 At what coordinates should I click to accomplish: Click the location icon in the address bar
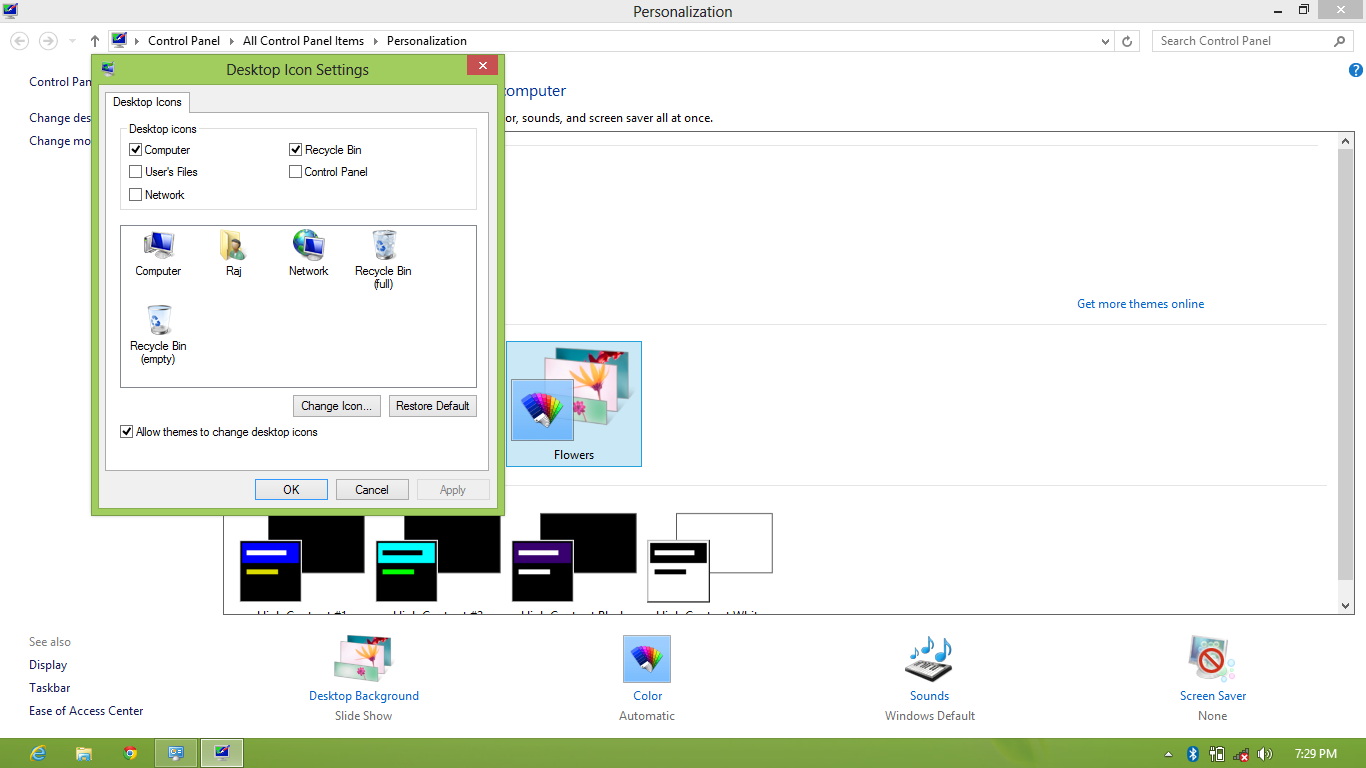coord(119,41)
